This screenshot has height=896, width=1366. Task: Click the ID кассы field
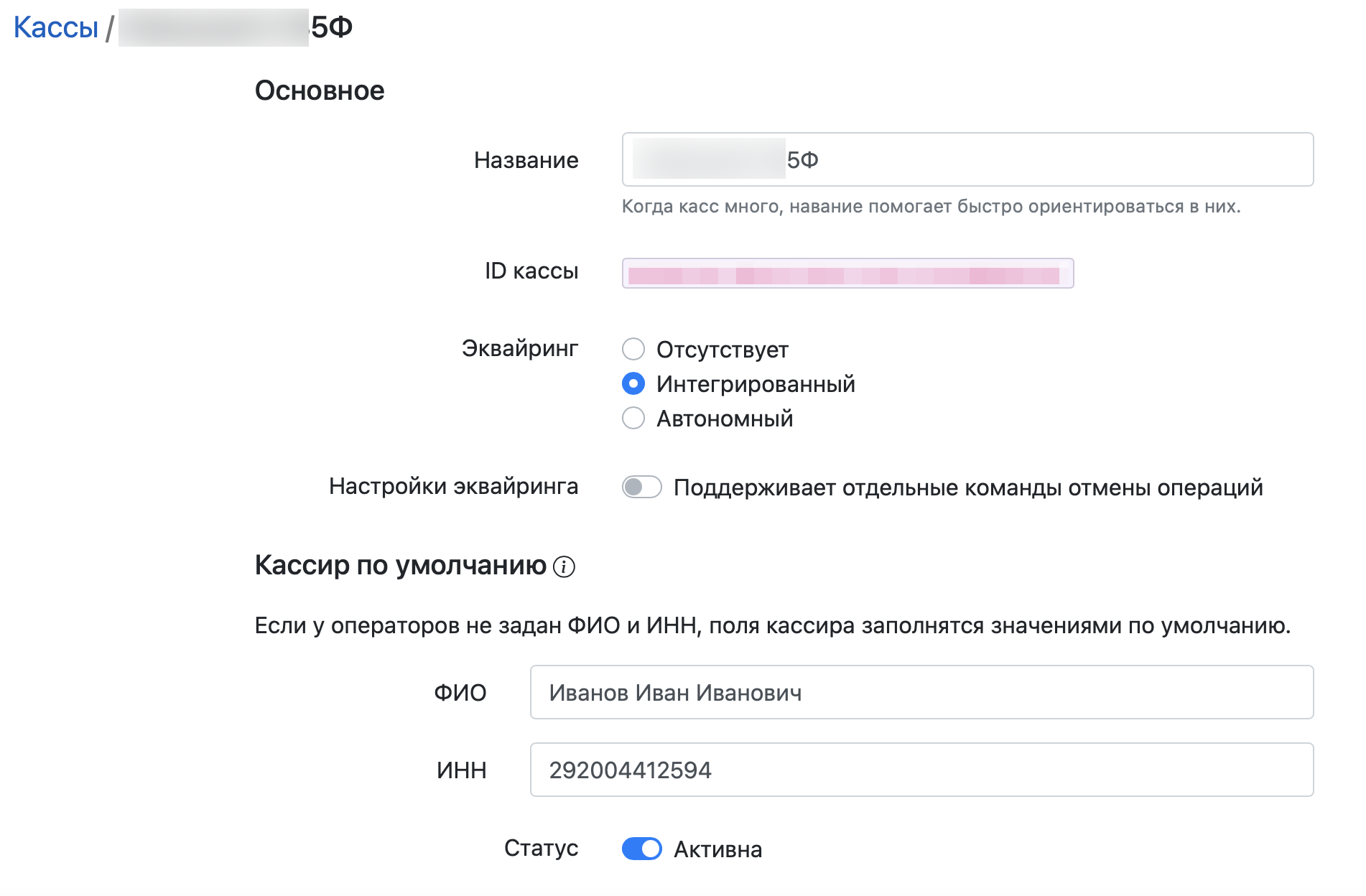[847, 273]
